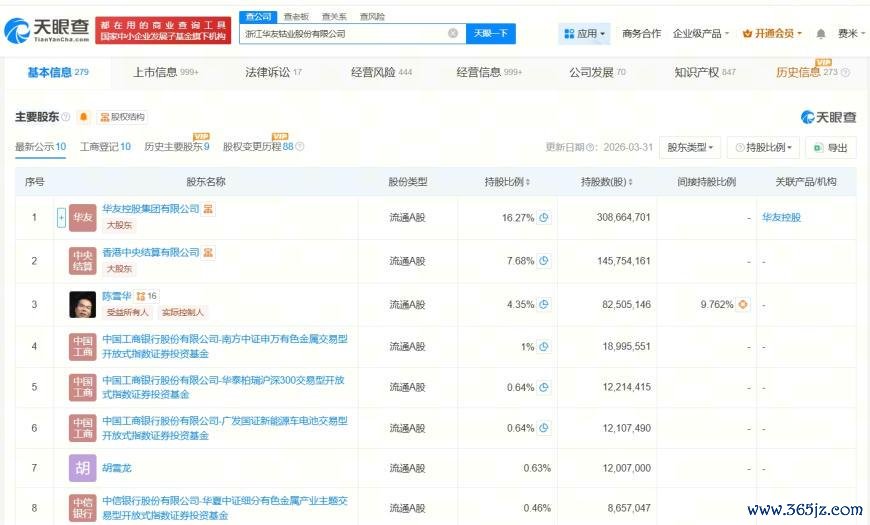Open the 胡雪龙 shareholder link
Viewport: 870px width, 525px height.
click(x=117, y=468)
